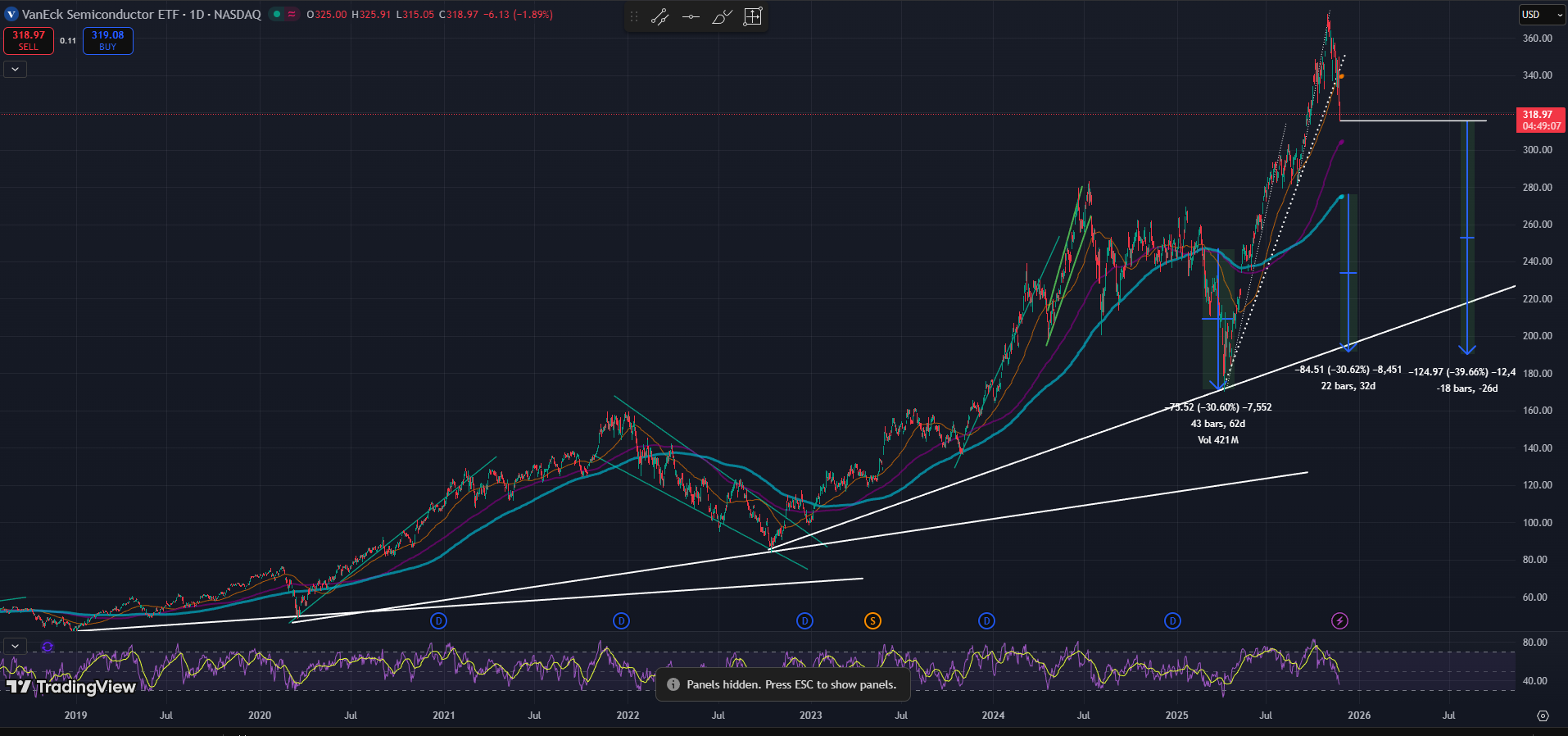Open chart settings gear icon

point(1543,716)
